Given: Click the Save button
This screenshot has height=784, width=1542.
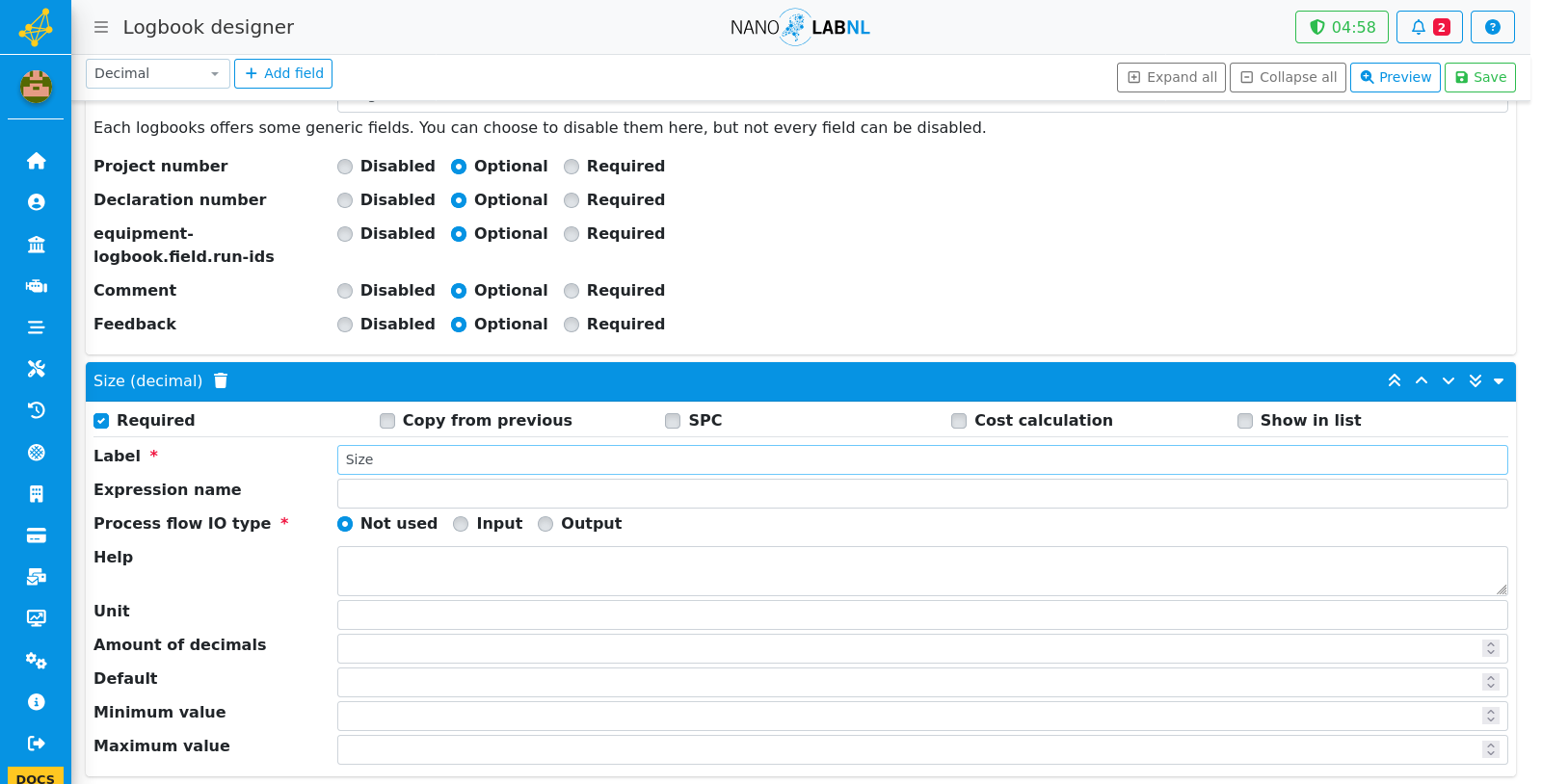Looking at the screenshot, I should click(x=1479, y=77).
